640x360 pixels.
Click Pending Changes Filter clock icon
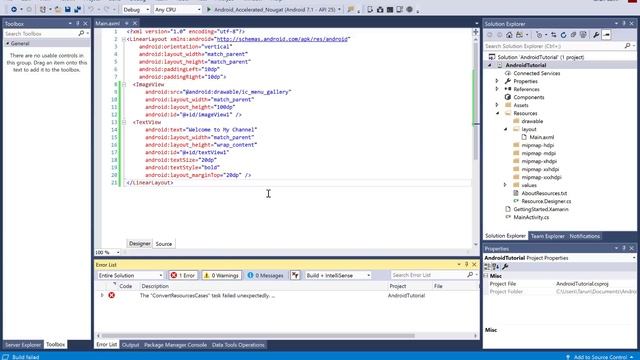tap(539, 35)
